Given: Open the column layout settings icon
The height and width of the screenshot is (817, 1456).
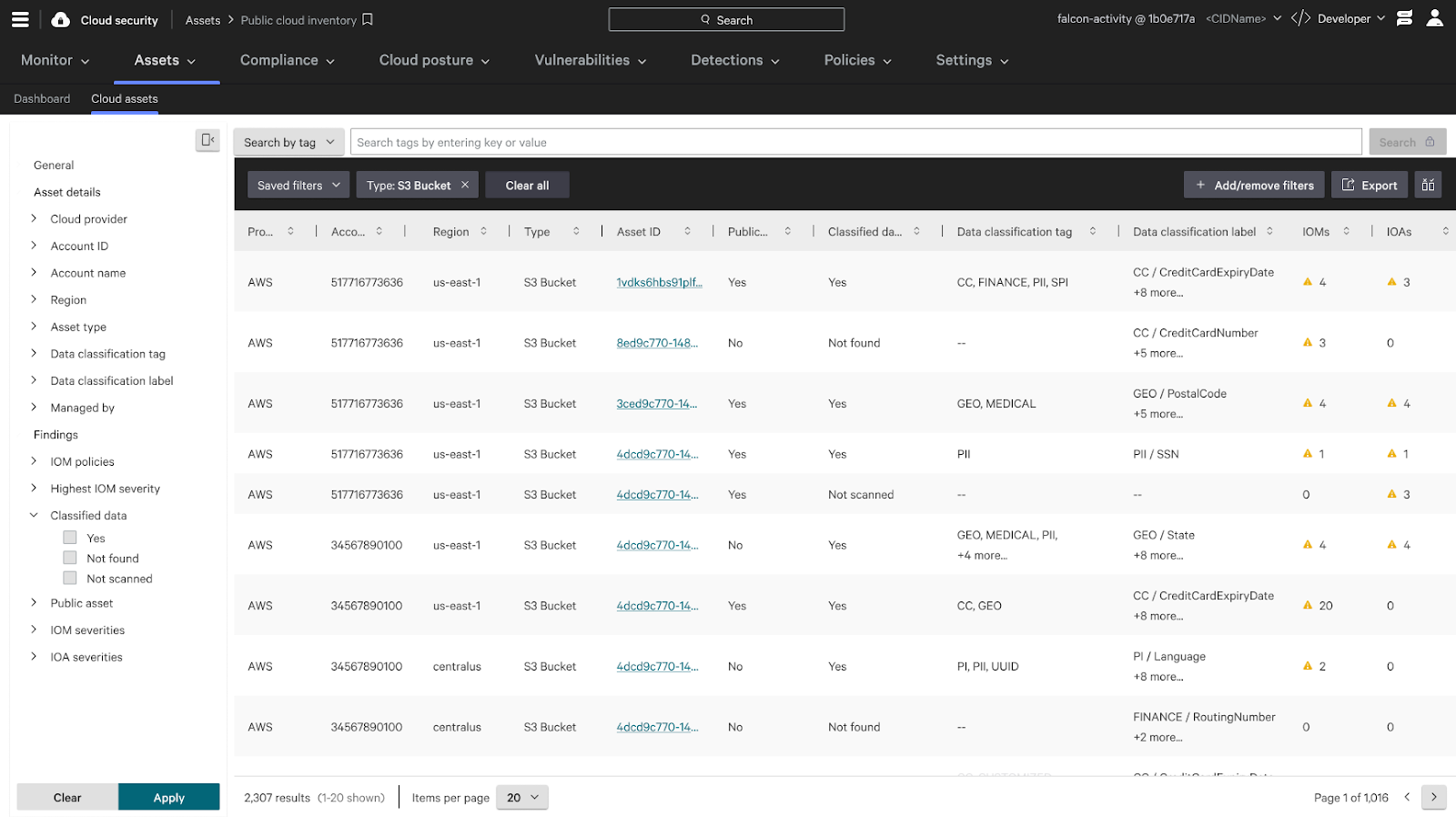Looking at the screenshot, I should (x=1428, y=185).
